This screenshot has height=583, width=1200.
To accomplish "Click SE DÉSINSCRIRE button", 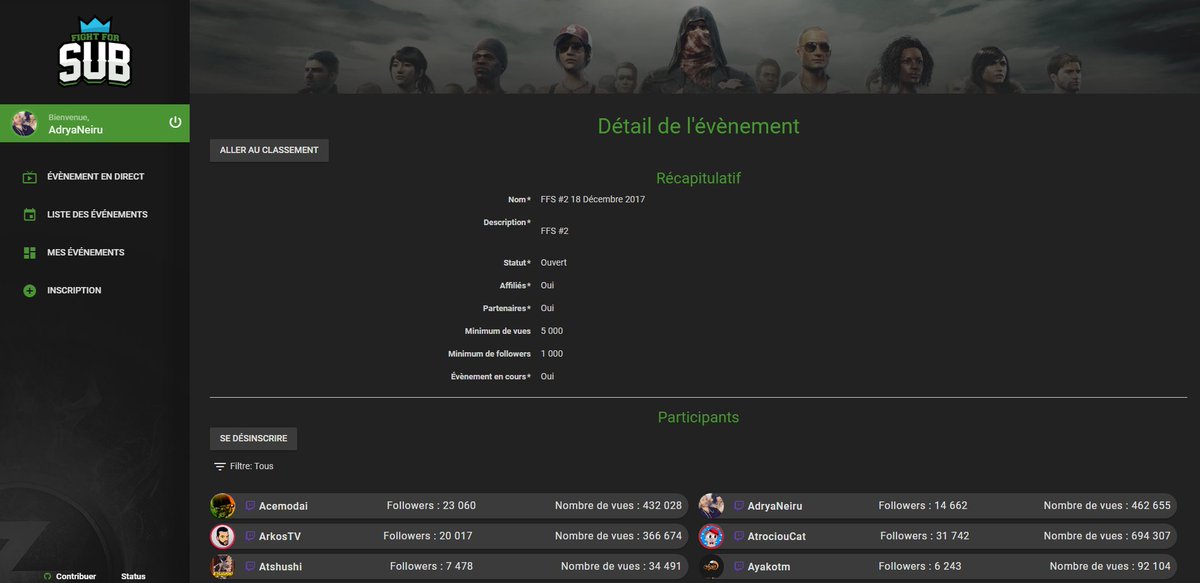I will pos(253,439).
